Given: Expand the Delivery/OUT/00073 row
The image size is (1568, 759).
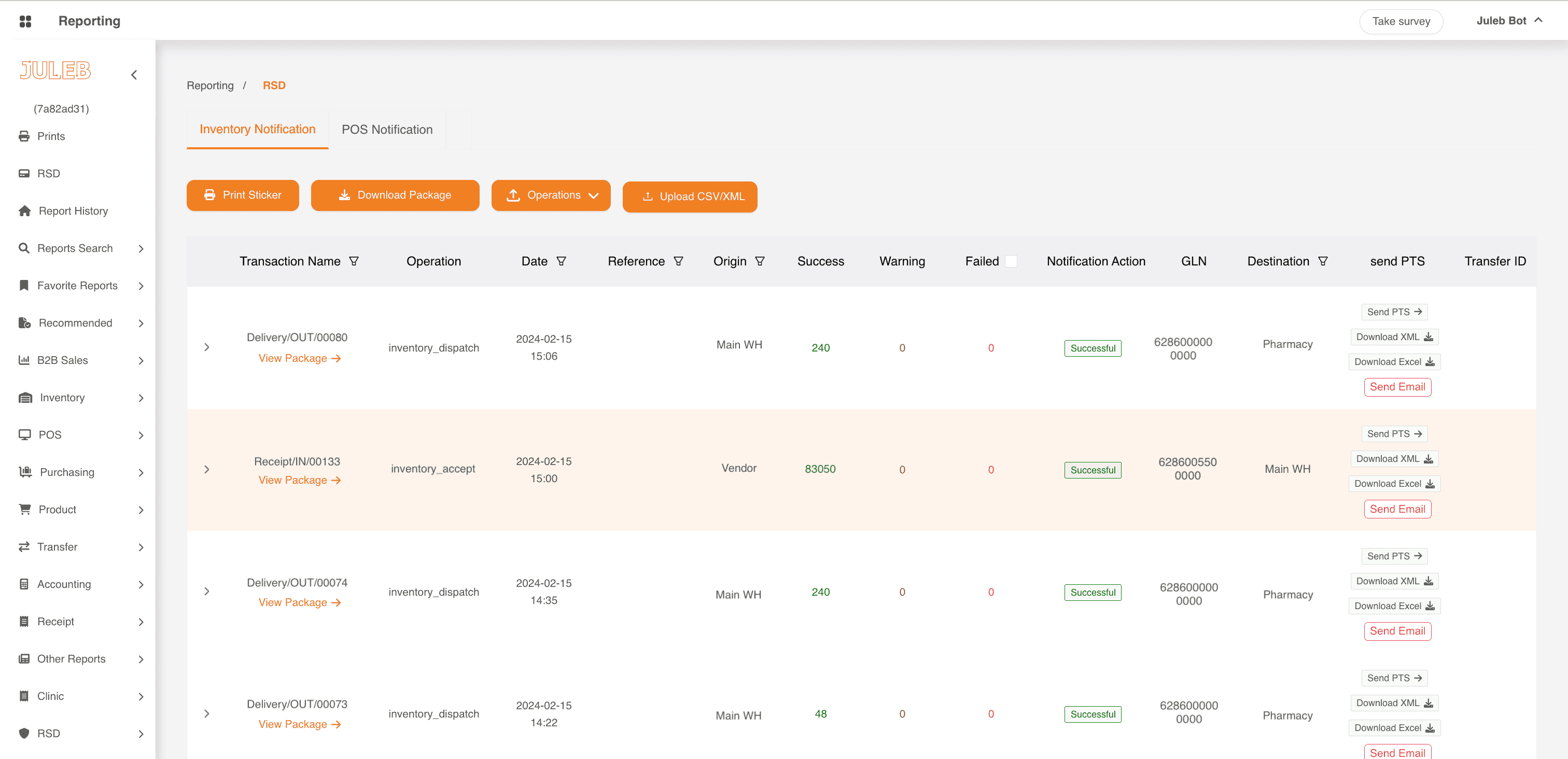Looking at the screenshot, I should tap(207, 713).
